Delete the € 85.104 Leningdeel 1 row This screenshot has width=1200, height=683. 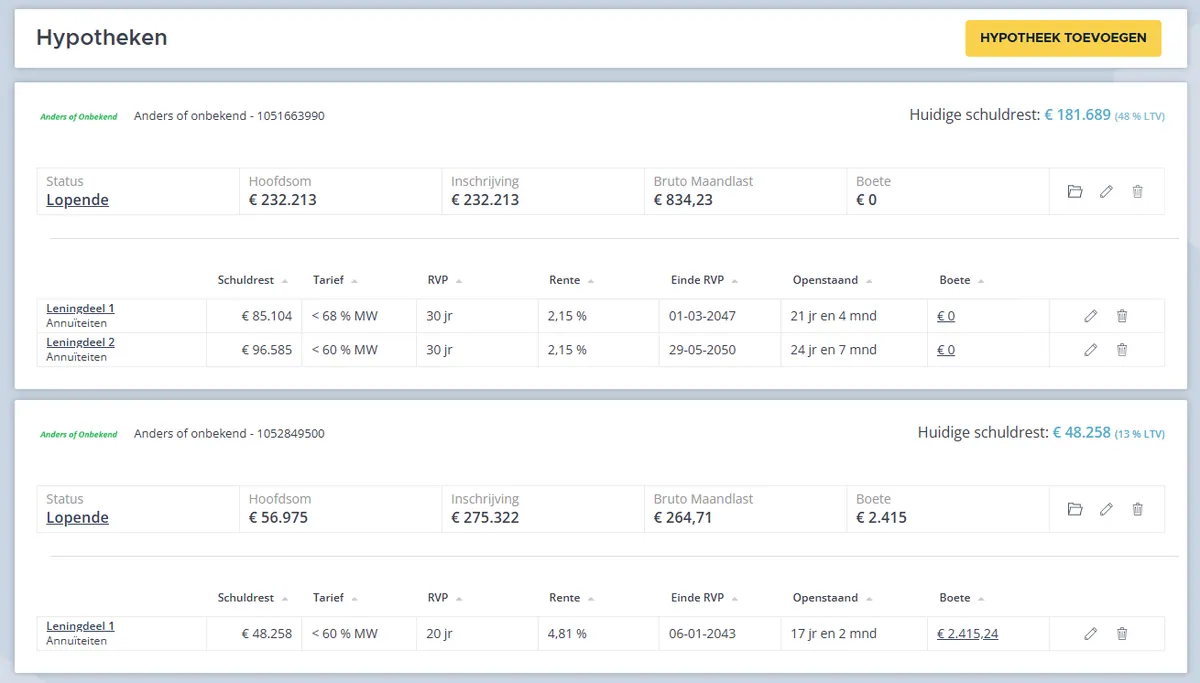point(1122,316)
